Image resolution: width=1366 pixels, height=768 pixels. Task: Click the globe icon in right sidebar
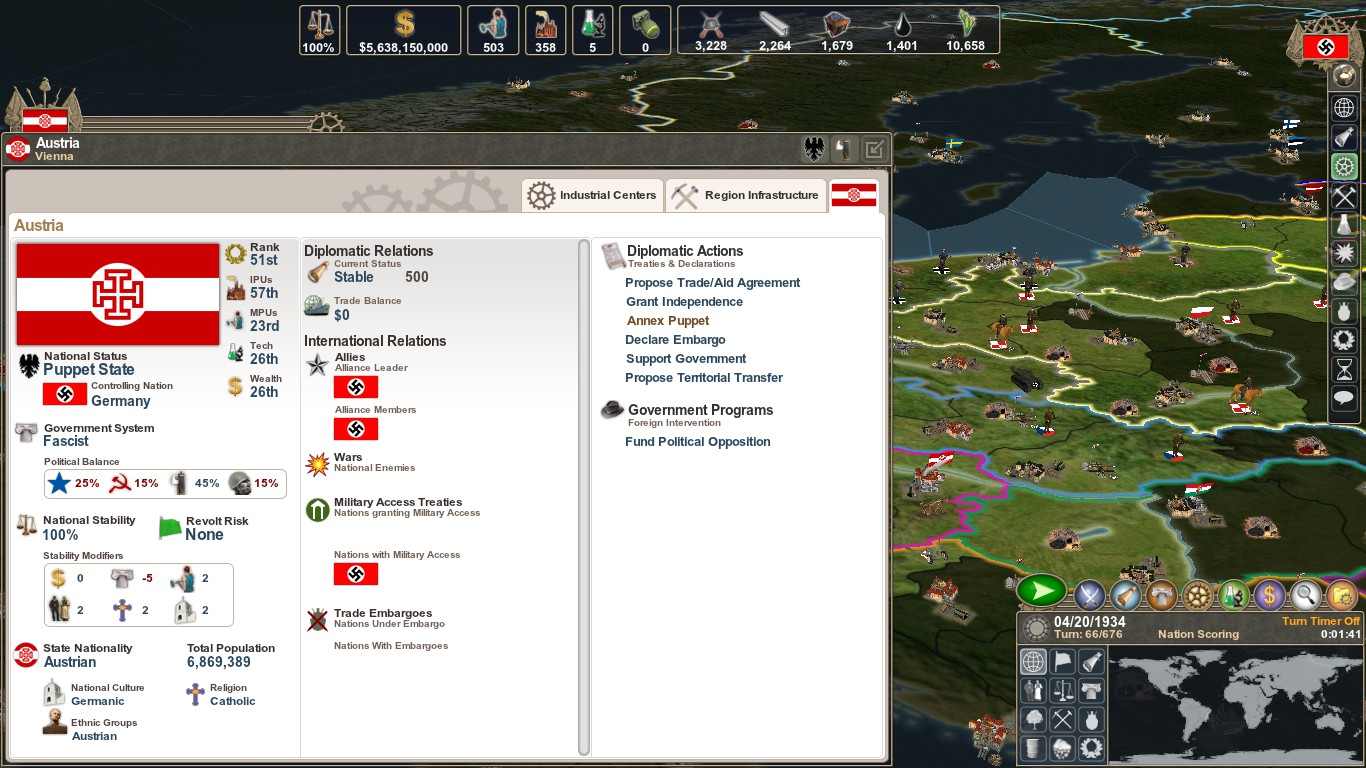(x=1344, y=109)
